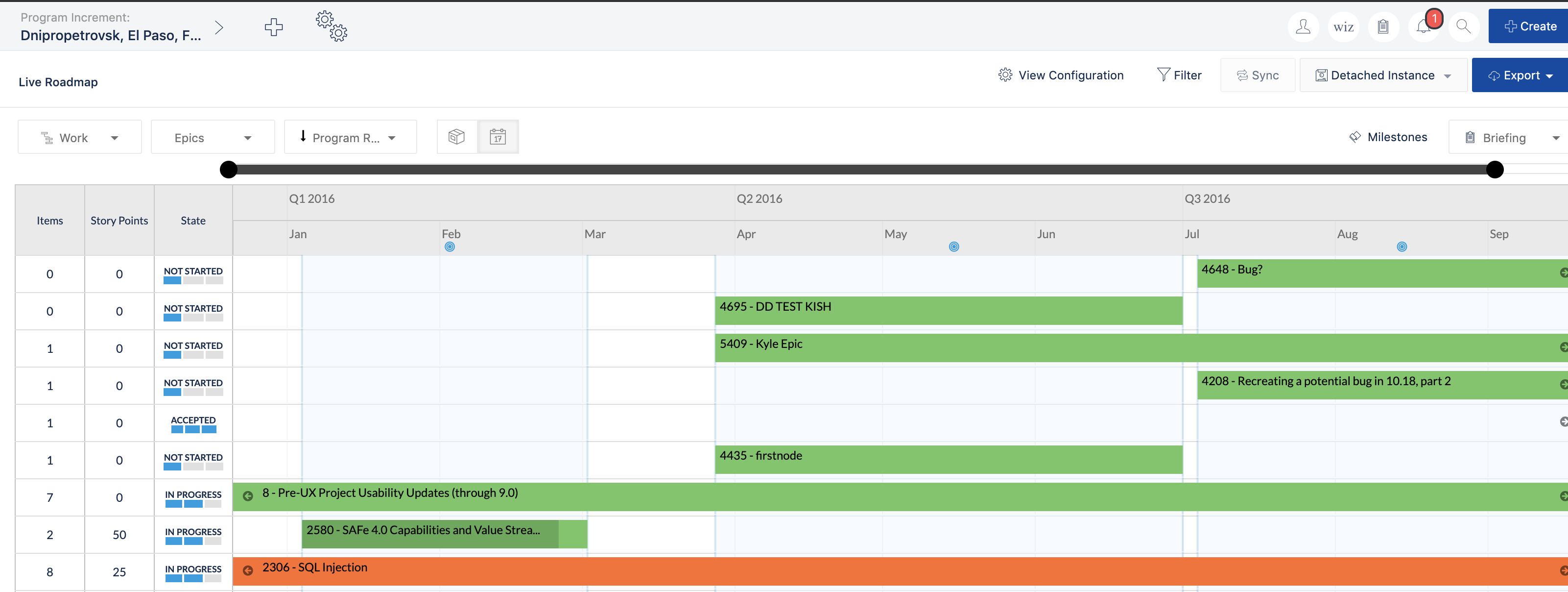The image size is (1568, 592).
Task: Open the Filter option
Action: click(1179, 75)
